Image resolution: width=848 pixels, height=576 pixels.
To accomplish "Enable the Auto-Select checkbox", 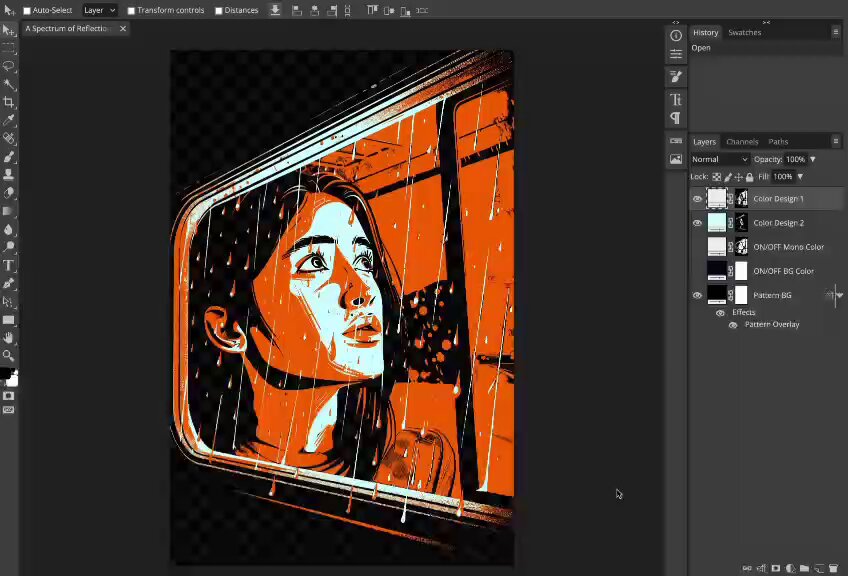I will pos(26,10).
